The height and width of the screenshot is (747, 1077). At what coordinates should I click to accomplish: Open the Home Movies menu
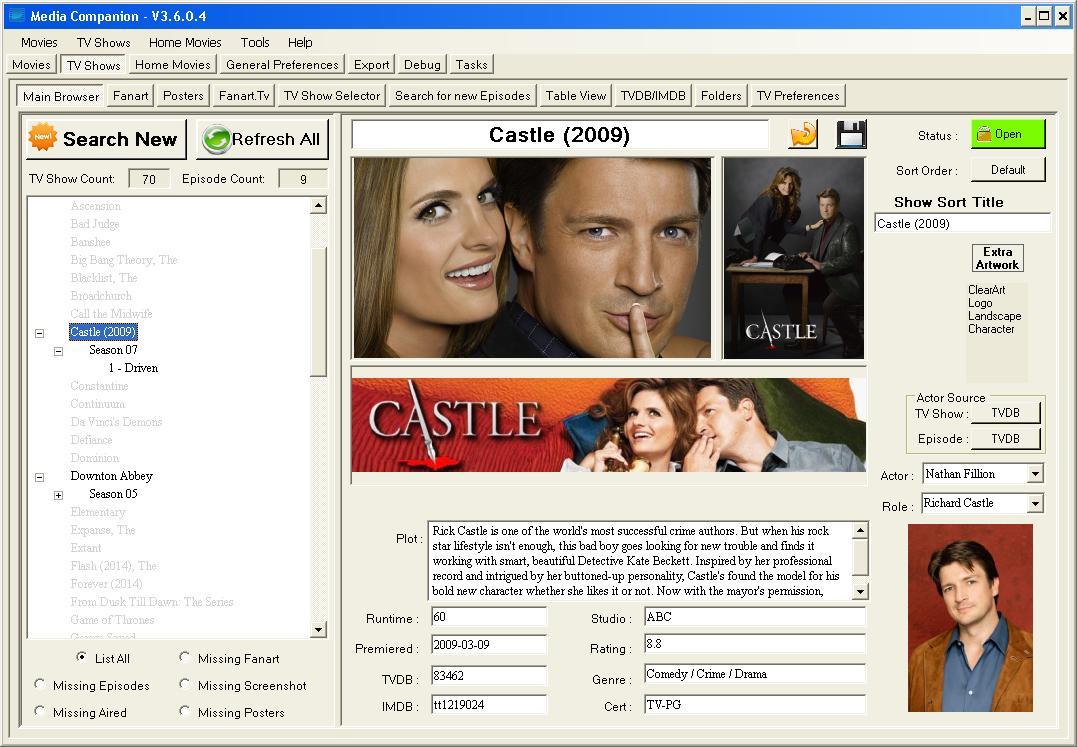(x=185, y=43)
